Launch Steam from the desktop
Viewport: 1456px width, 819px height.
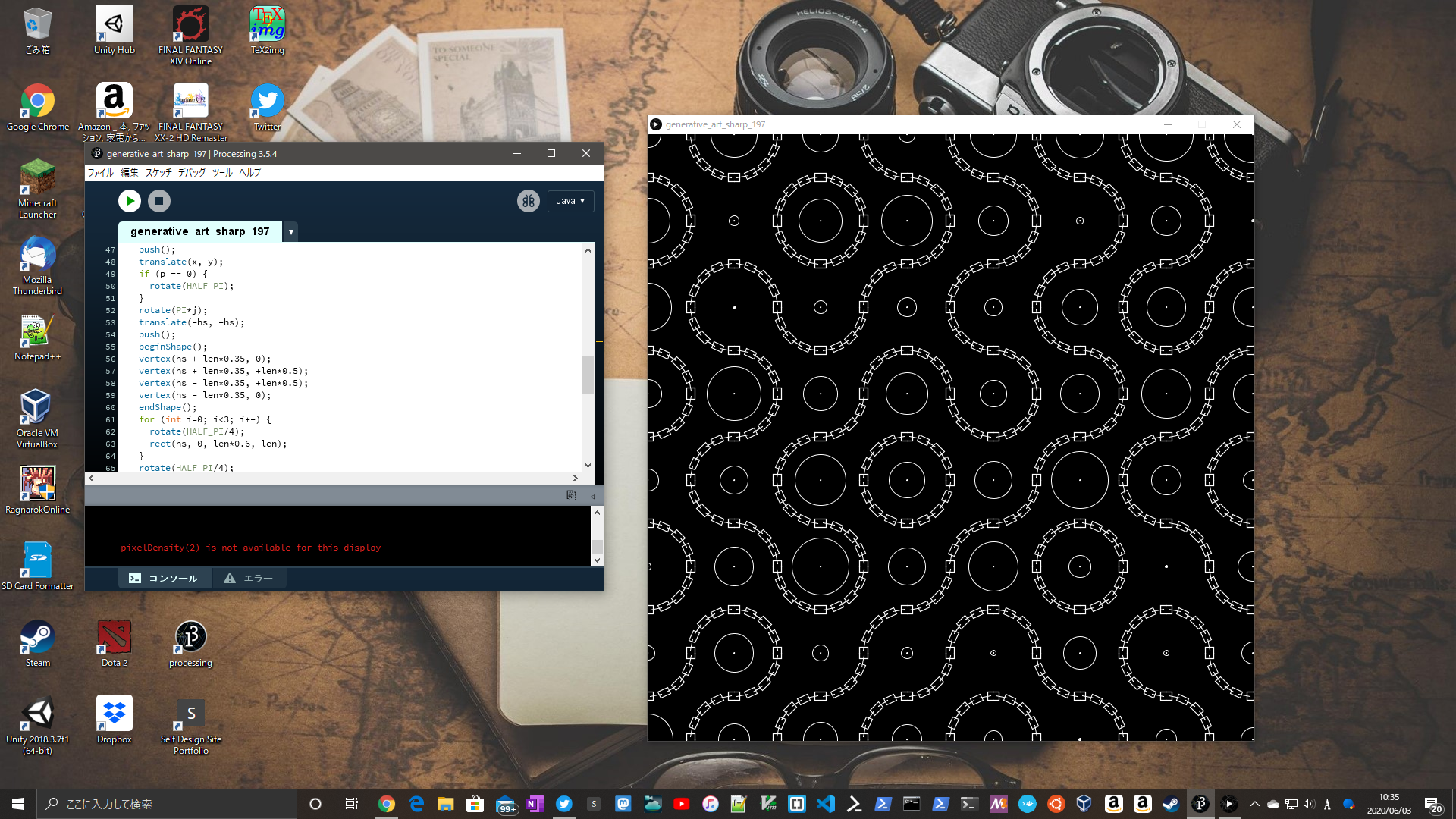click(x=36, y=637)
